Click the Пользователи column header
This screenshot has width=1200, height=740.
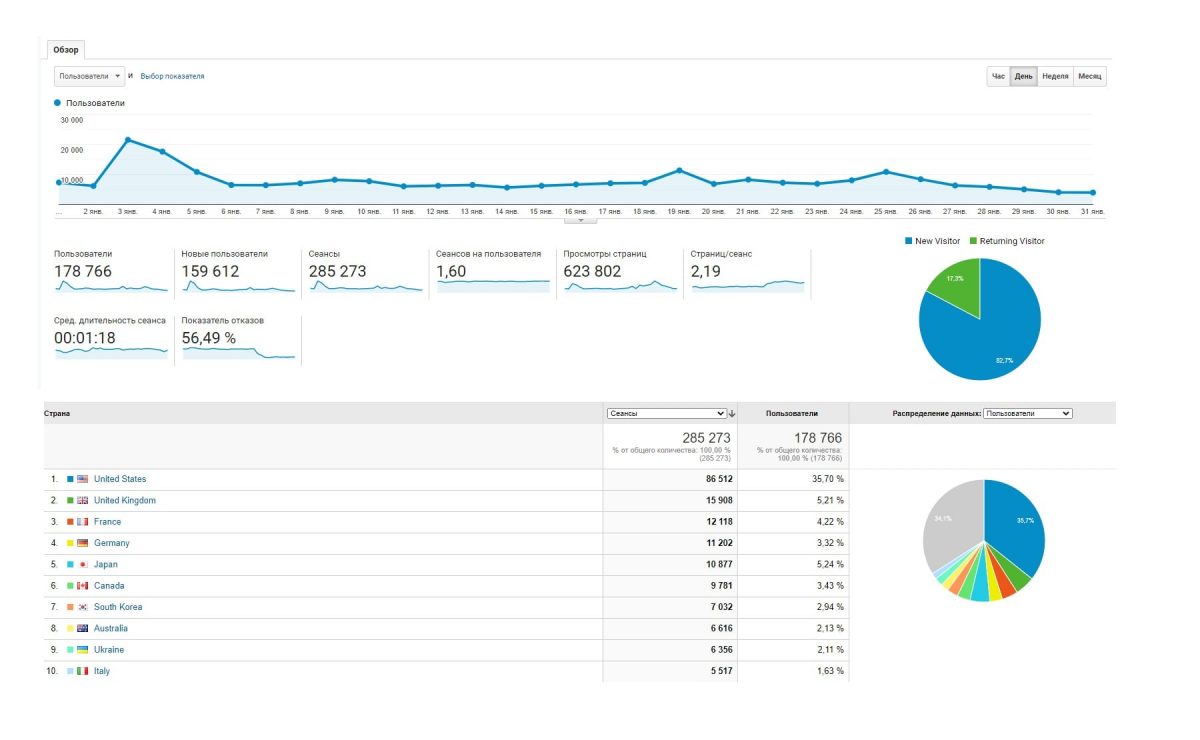click(x=792, y=413)
